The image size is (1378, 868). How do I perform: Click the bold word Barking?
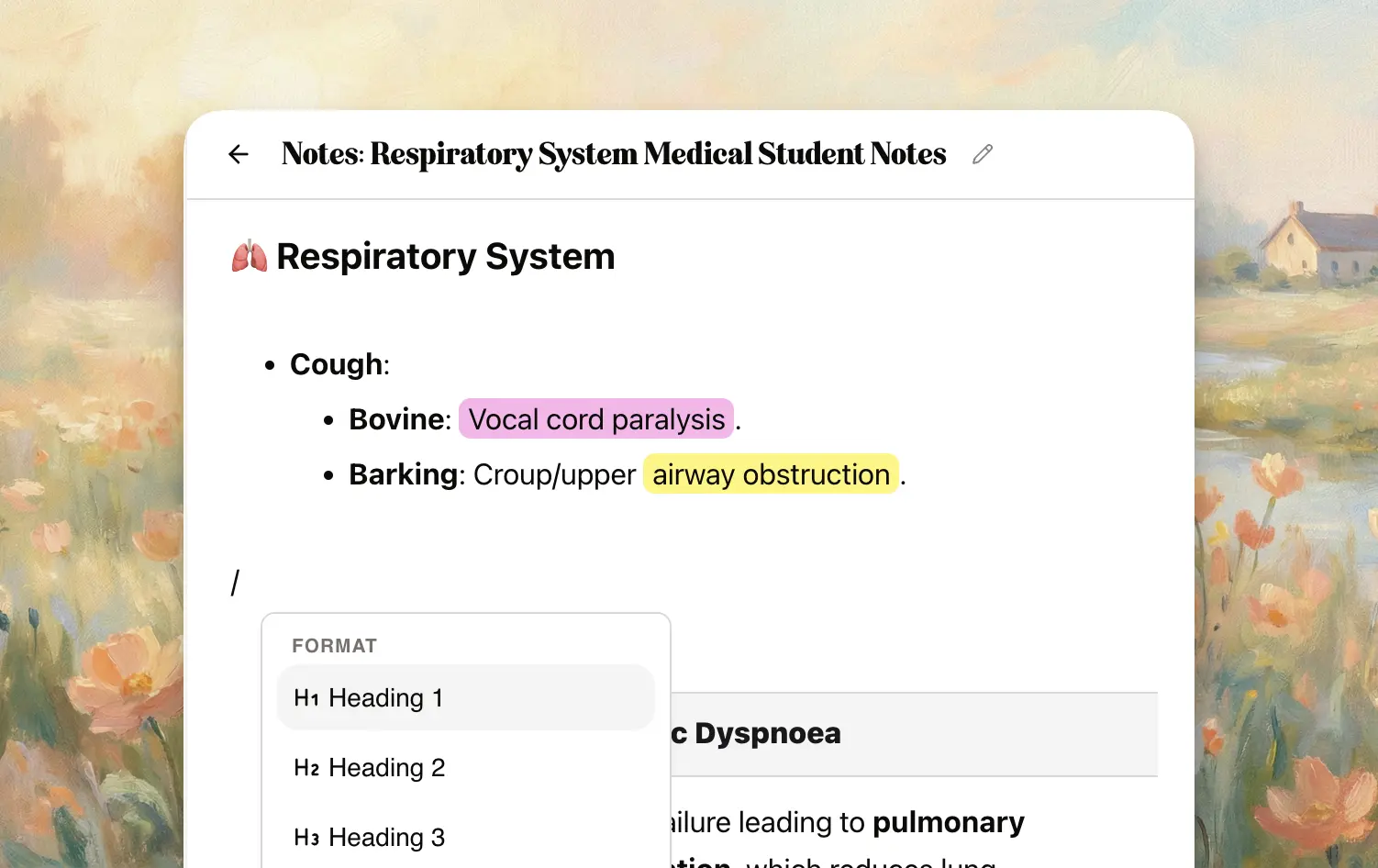point(402,474)
